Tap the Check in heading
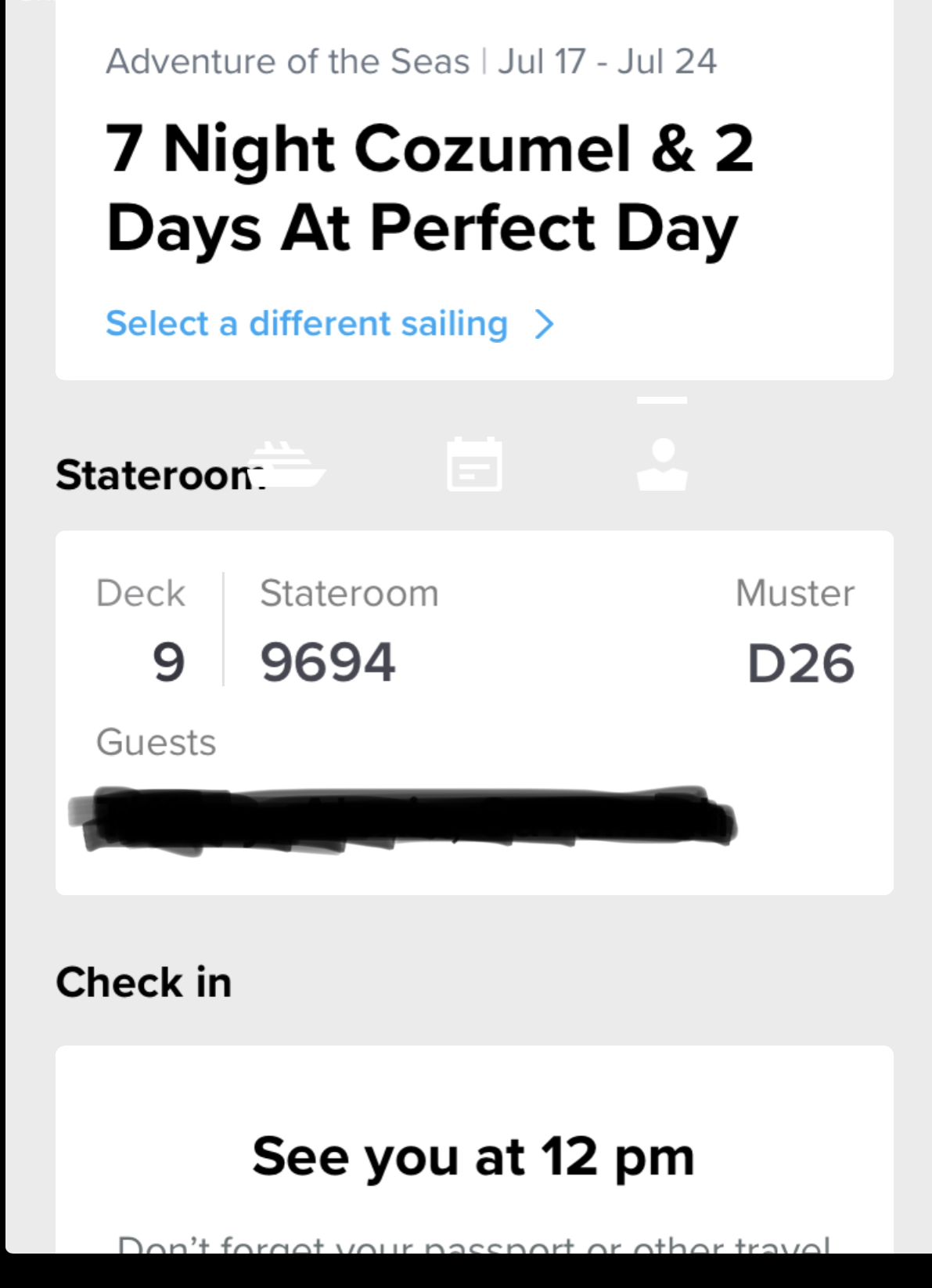Screen dimensions: 932x1288 [x=144, y=982]
